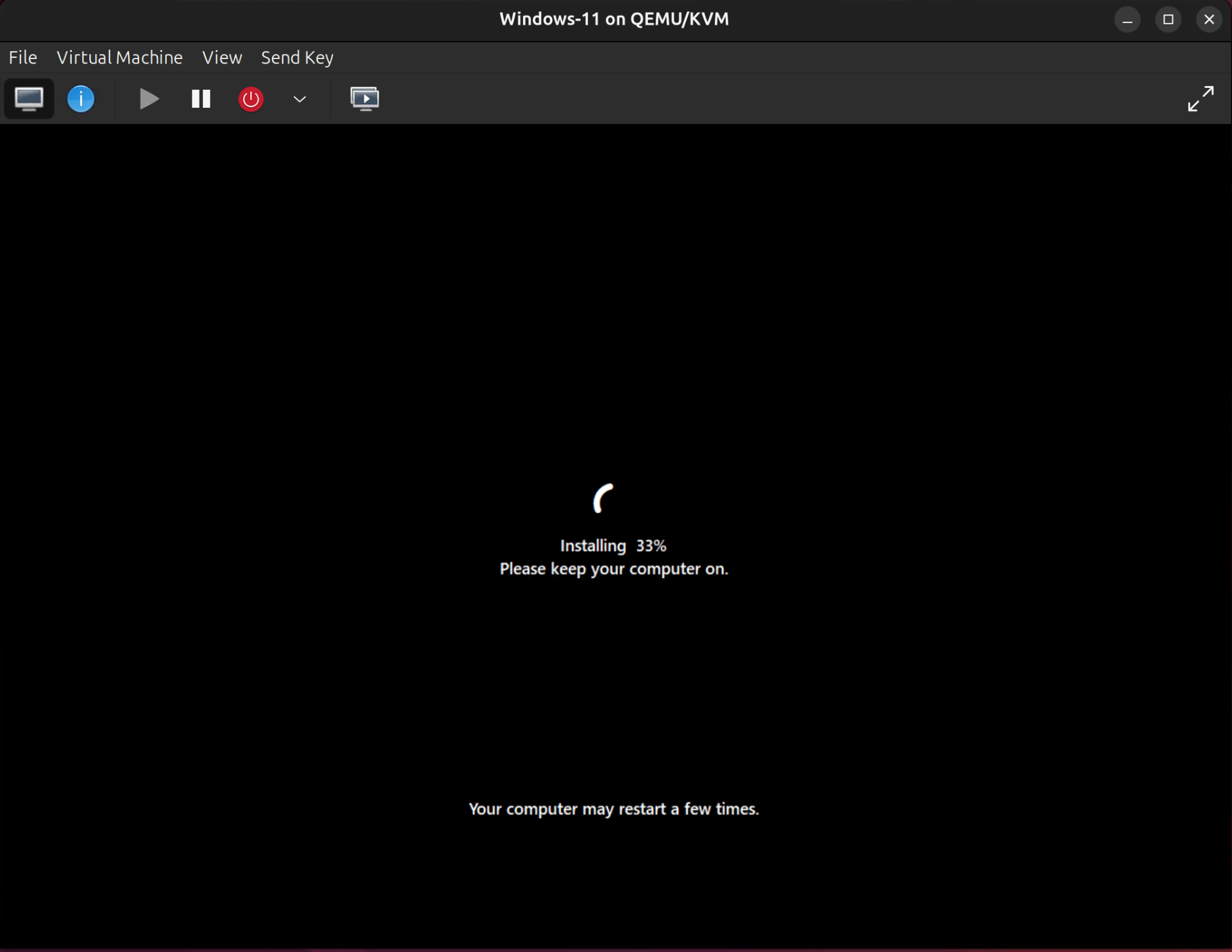The height and width of the screenshot is (952, 1232).
Task: Open the File menu
Action: tap(22, 57)
